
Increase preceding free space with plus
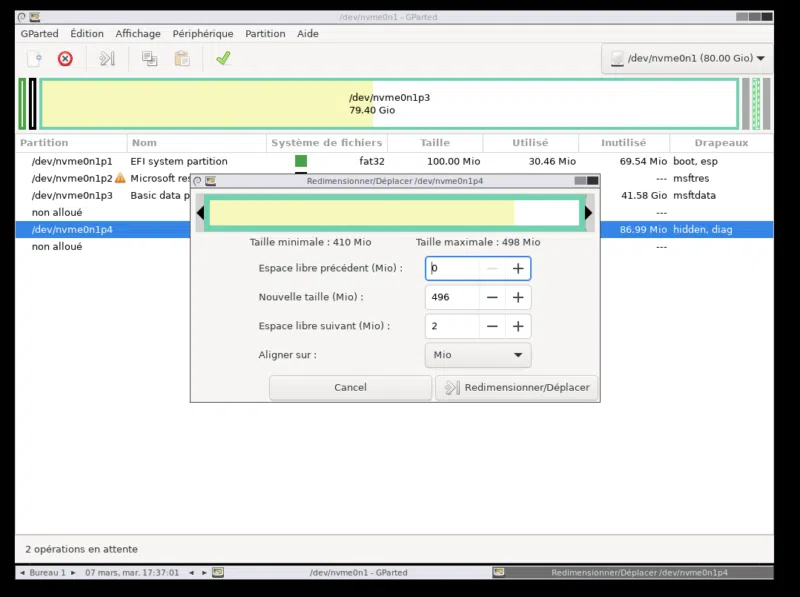[518, 269]
